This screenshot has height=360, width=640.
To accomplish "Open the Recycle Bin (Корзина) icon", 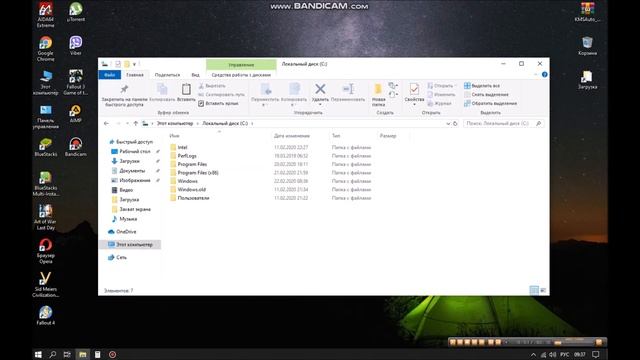I will coord(587,46).
